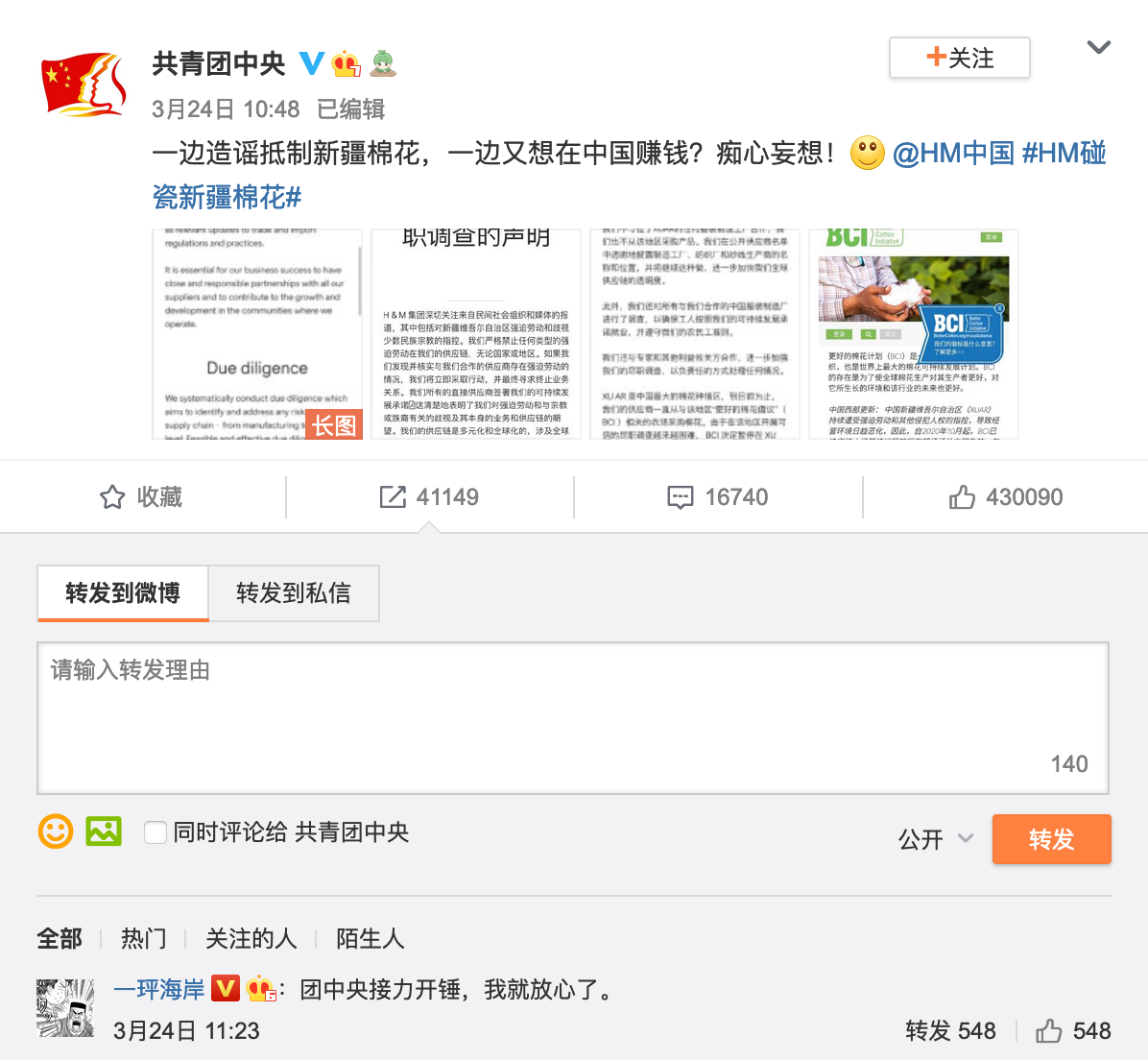Image resolution: width=1148 pixels, height=1060 pixels.
Task: Open comments count 16740
Action: pyautogui.click(x=718, y=496)
